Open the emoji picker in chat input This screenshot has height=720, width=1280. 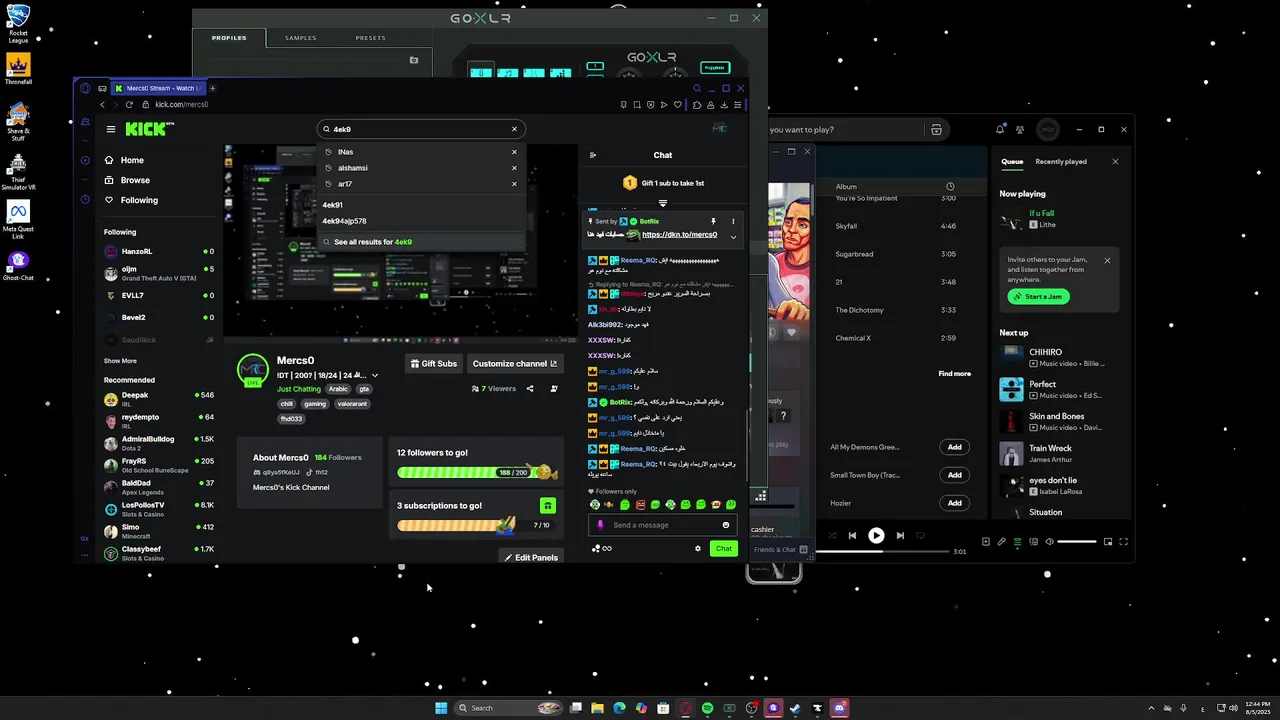726,525
